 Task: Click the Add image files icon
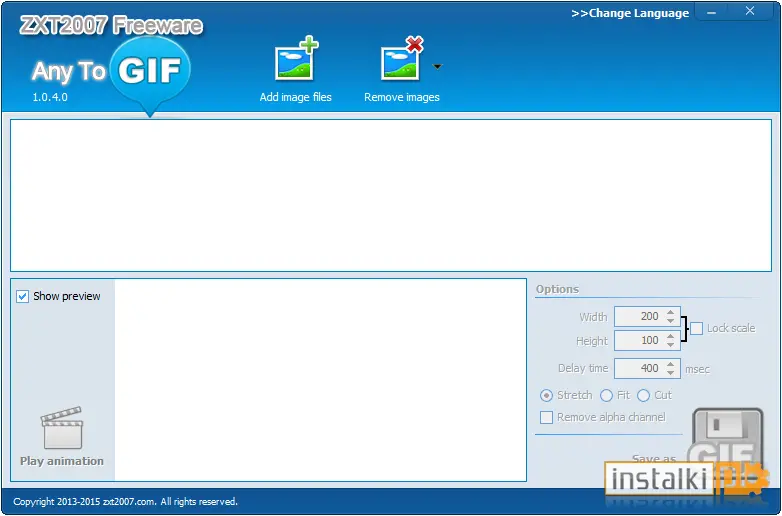[296, 59]
